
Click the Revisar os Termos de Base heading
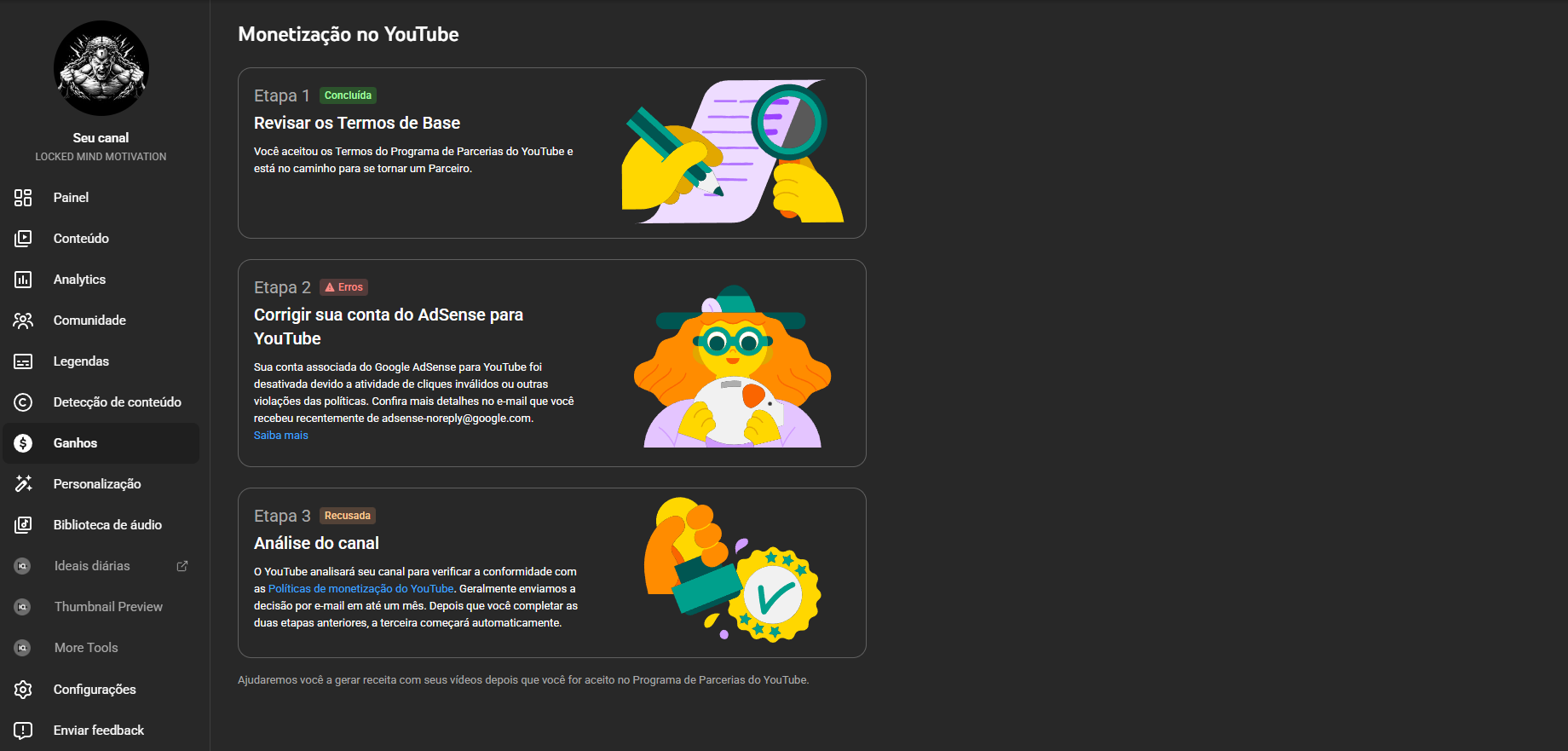(357, 123)
